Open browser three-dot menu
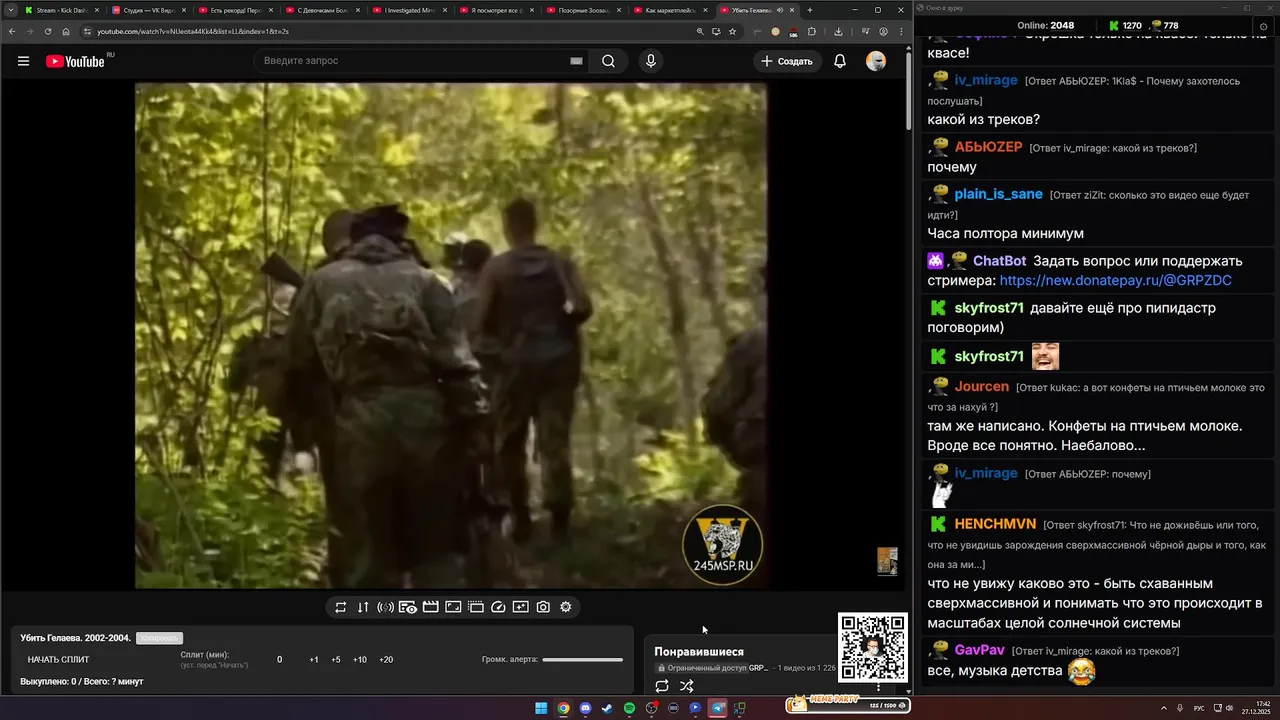Image resolution: width=1280 pixels, height=720 pixels. pos(900,31)
